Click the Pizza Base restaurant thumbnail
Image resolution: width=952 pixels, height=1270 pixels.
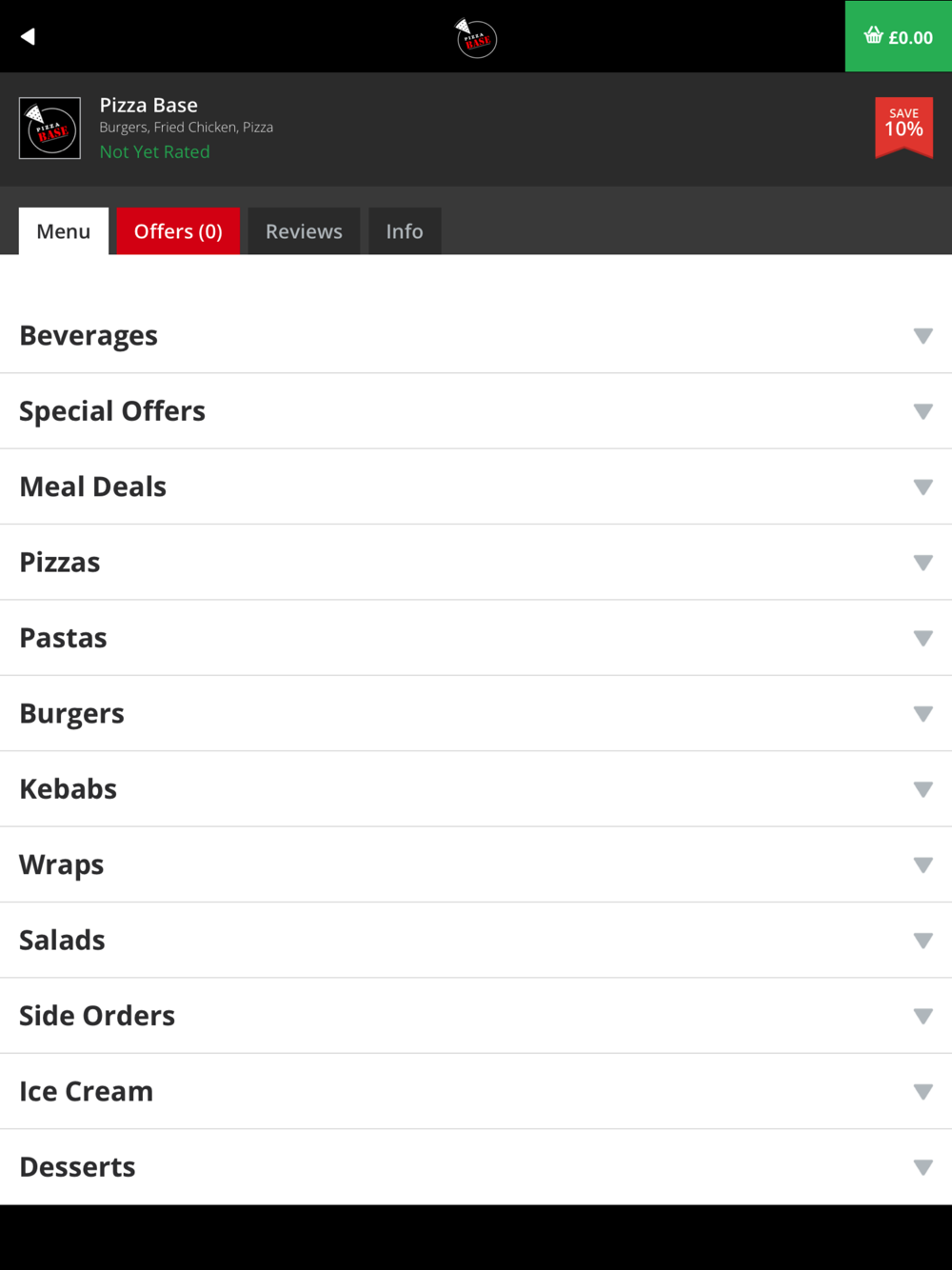[x=50, y=129]
